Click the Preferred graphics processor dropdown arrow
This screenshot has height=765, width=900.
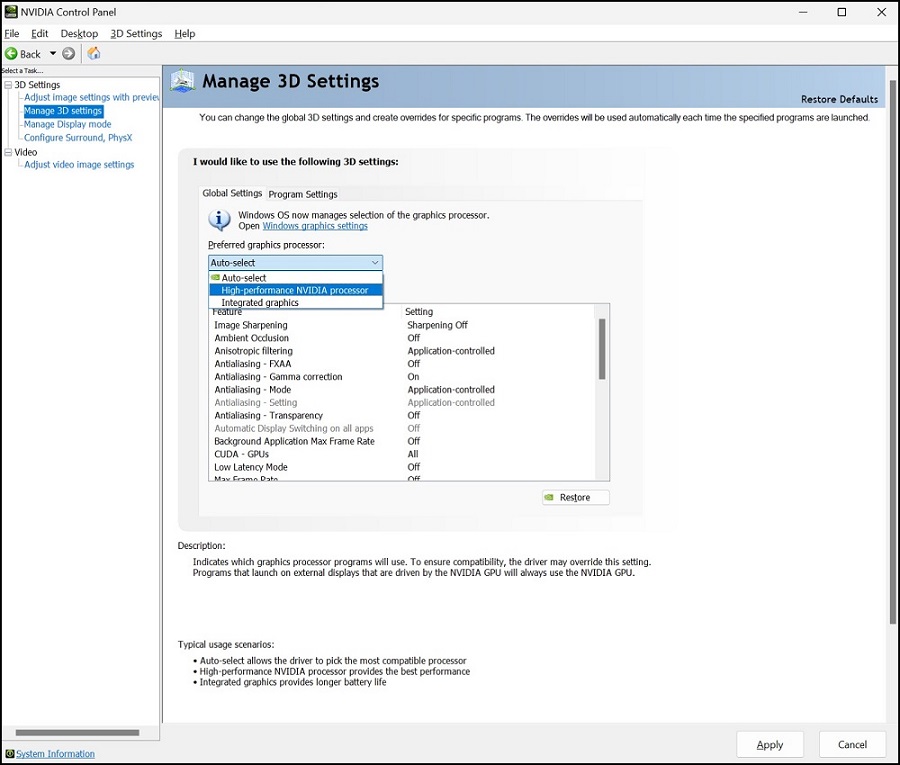tap(376, 262)
